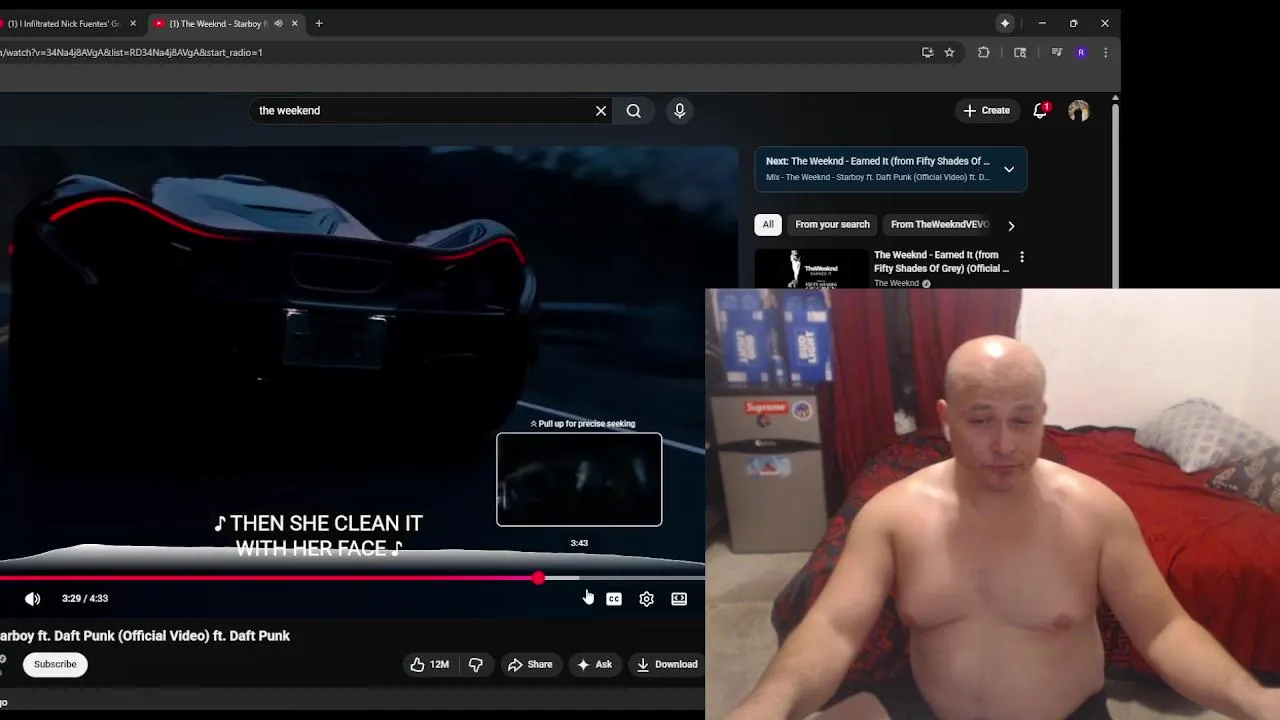Screen dimensions: 1280x720
Task: Click the search magnifier button
Action: tap(634, 111)
